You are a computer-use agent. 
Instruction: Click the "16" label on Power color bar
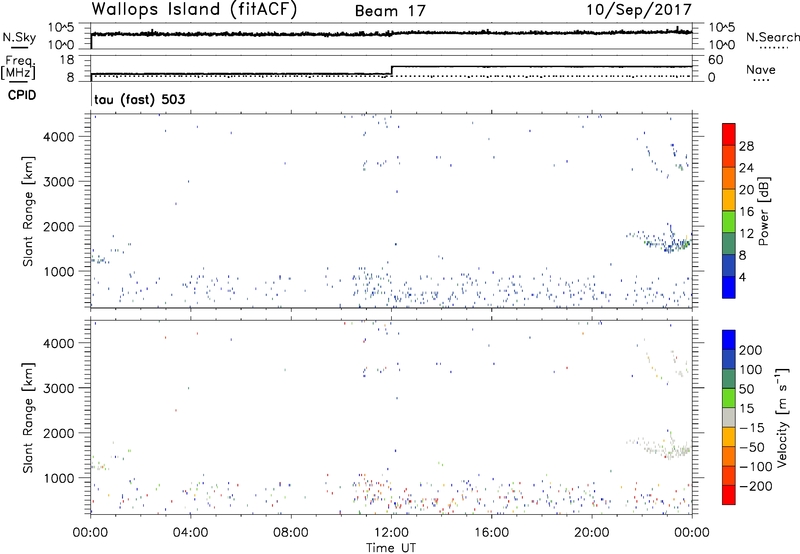[x=746, y=212]
